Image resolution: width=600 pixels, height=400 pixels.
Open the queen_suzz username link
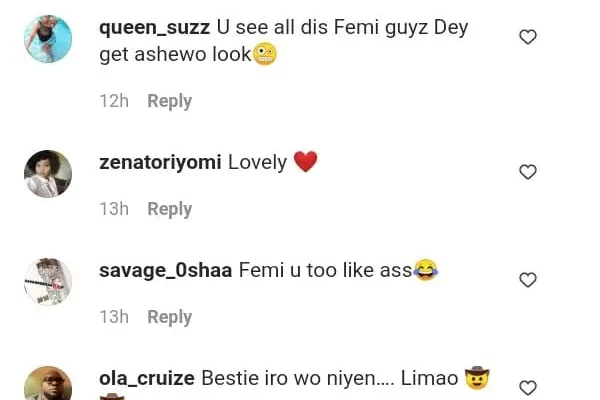click(x=154, y=28)
